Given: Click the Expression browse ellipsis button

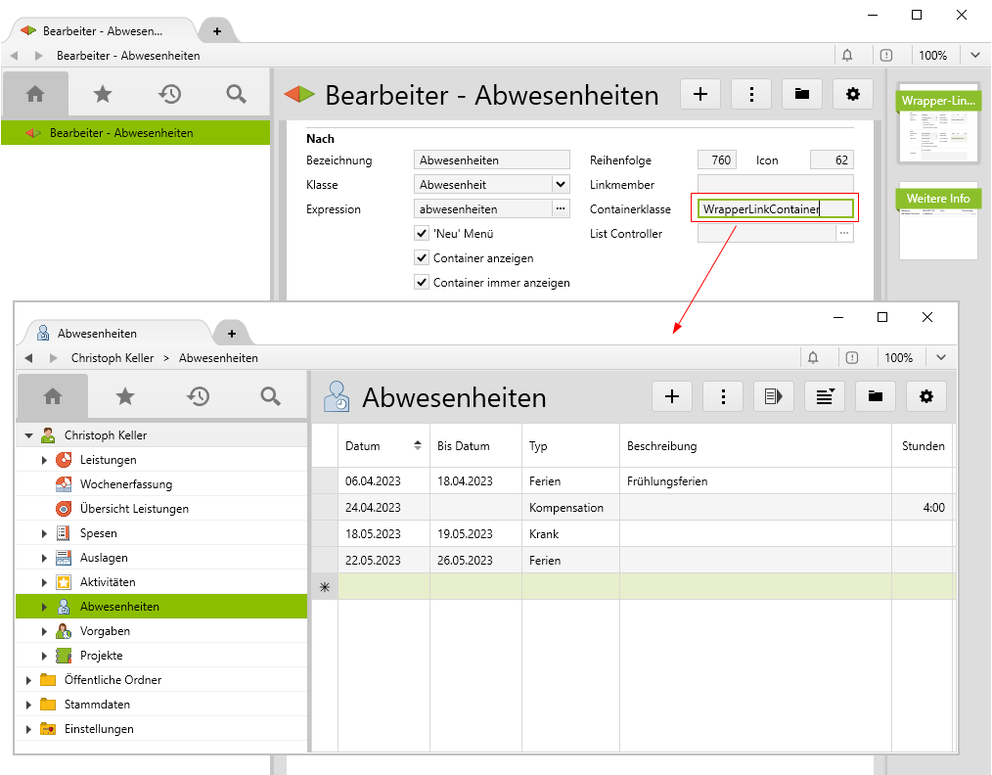Looking at the screenshot, I should coord(561,209).
